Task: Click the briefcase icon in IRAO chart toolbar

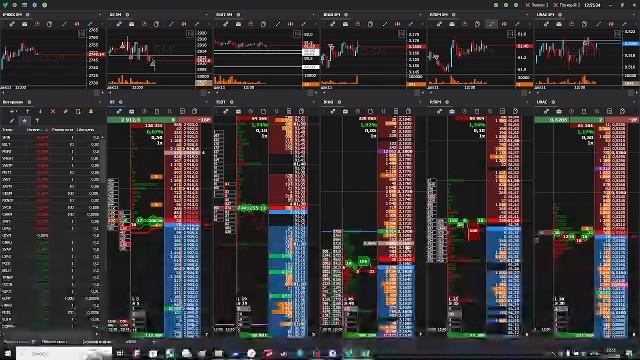Action: pyautogui.click(x=345, y=24)
